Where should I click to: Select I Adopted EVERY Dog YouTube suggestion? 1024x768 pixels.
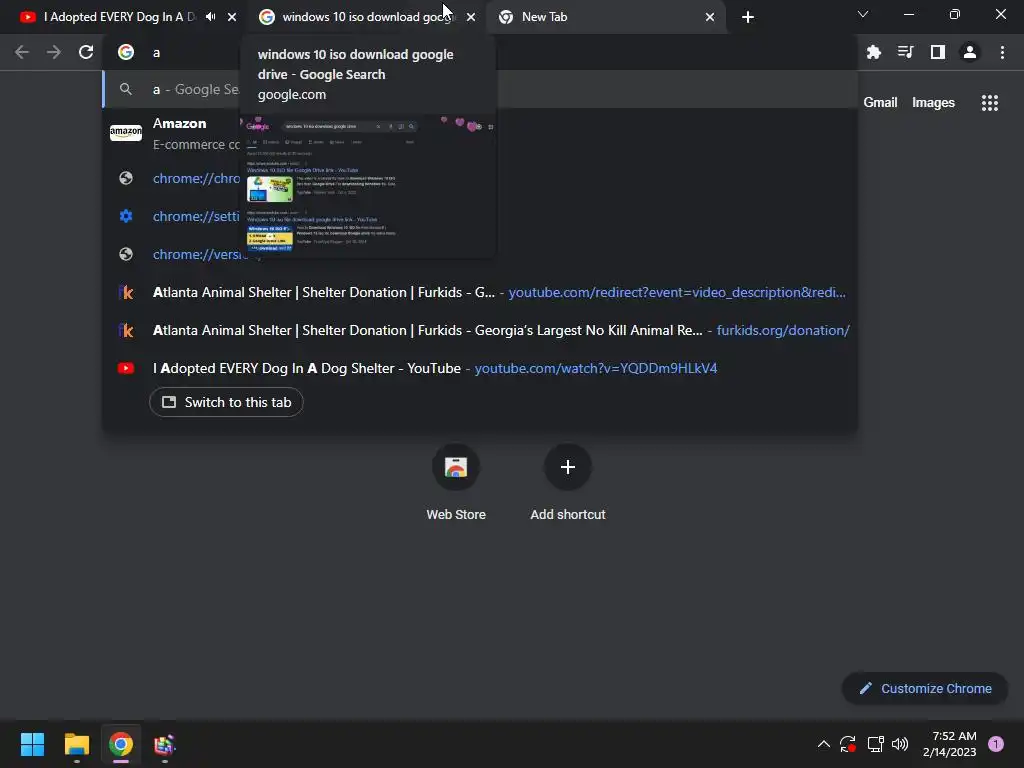pyautogui.click(x=480, y=368)
